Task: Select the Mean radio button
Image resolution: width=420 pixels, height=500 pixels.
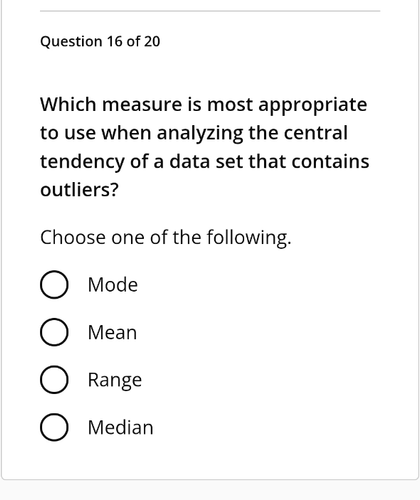Action: pos(54,332)
